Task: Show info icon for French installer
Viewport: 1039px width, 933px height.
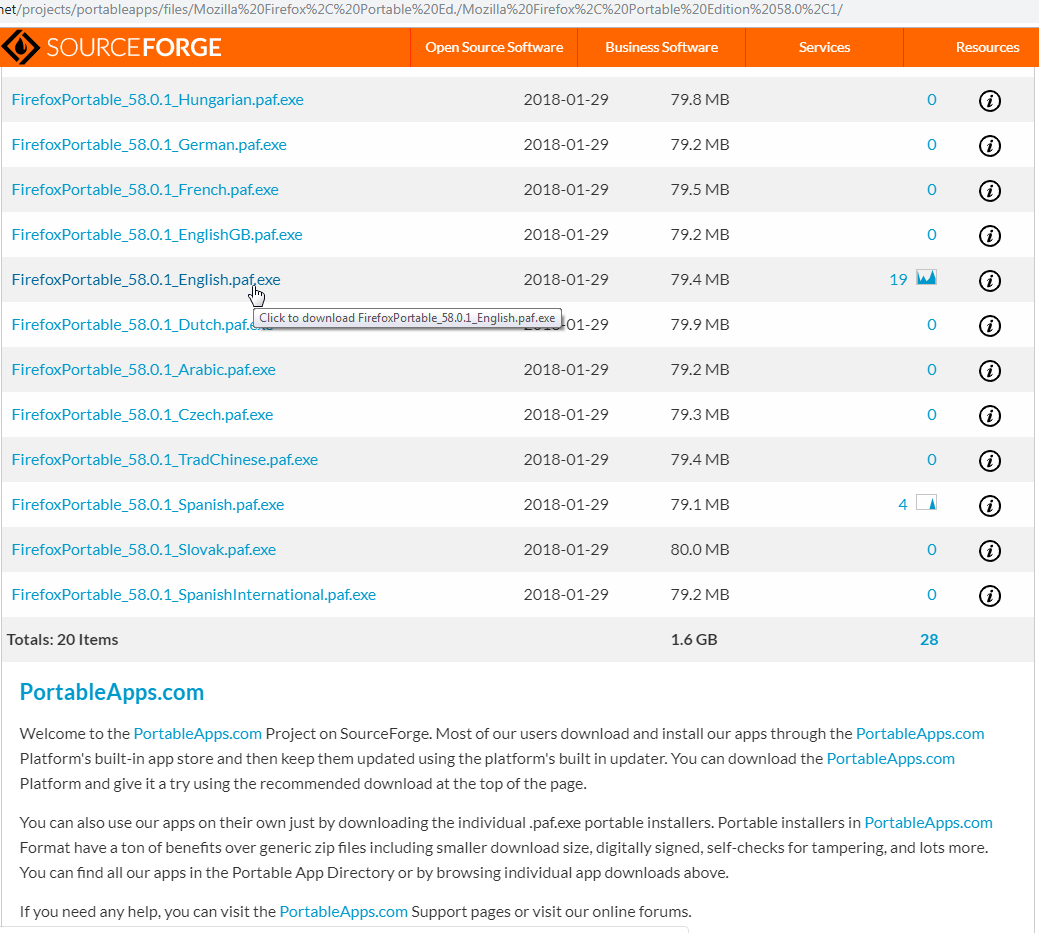Action: pyautogui.click(x=989, y=191)
